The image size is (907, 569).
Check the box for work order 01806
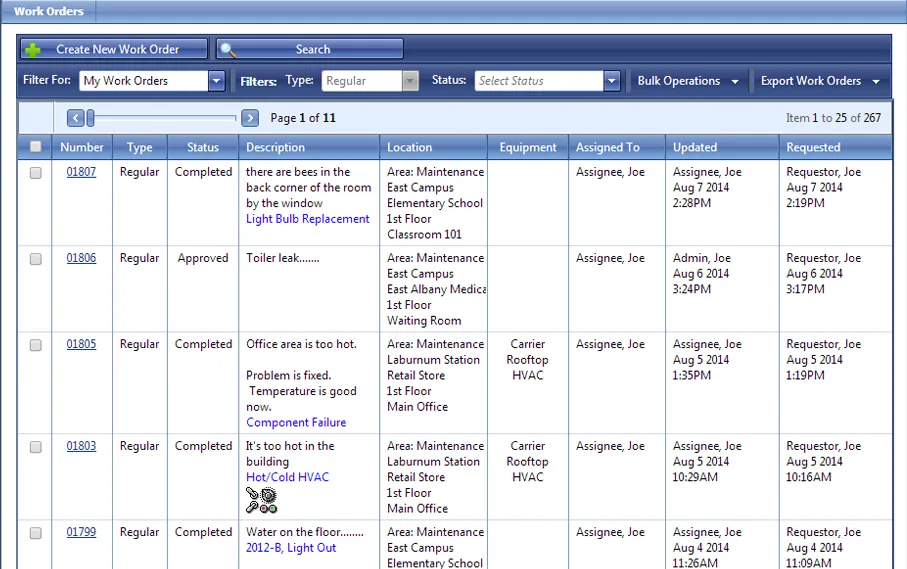pyautogui.click(x=36, y=259)
